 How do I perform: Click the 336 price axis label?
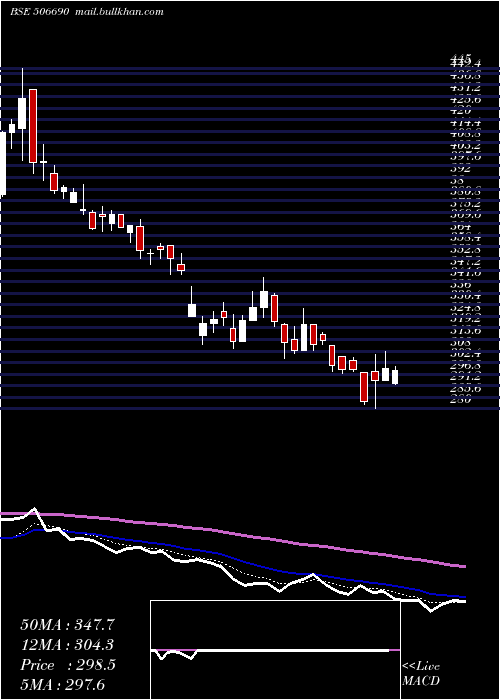pyautogui.click(x=461, y=284)
